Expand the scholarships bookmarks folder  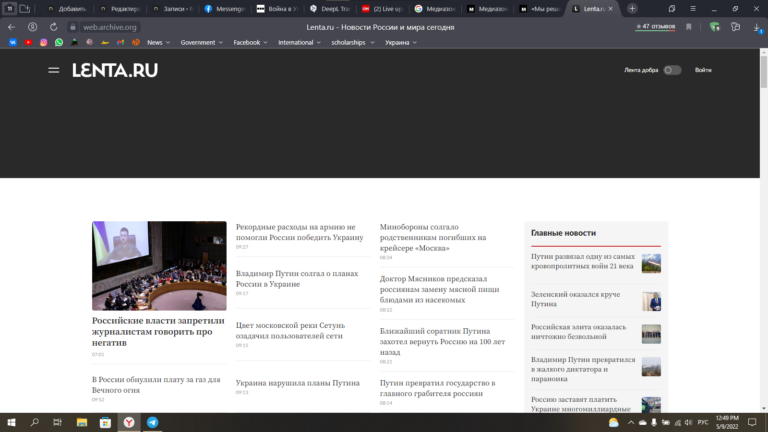tap(353, 43)
